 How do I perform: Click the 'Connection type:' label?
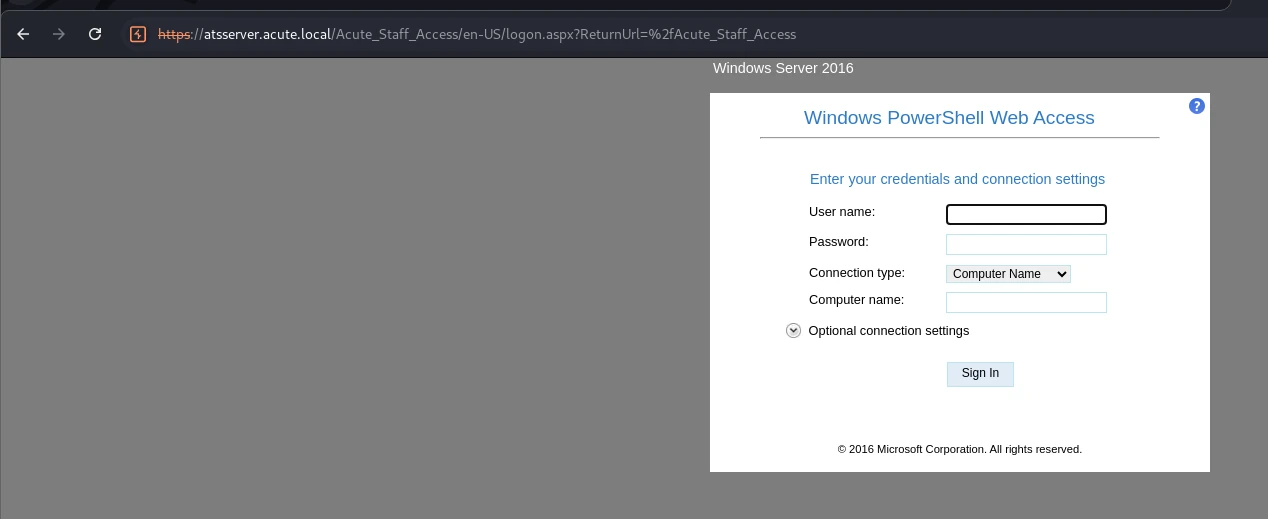pyautogui.click(x=857, y=273)
